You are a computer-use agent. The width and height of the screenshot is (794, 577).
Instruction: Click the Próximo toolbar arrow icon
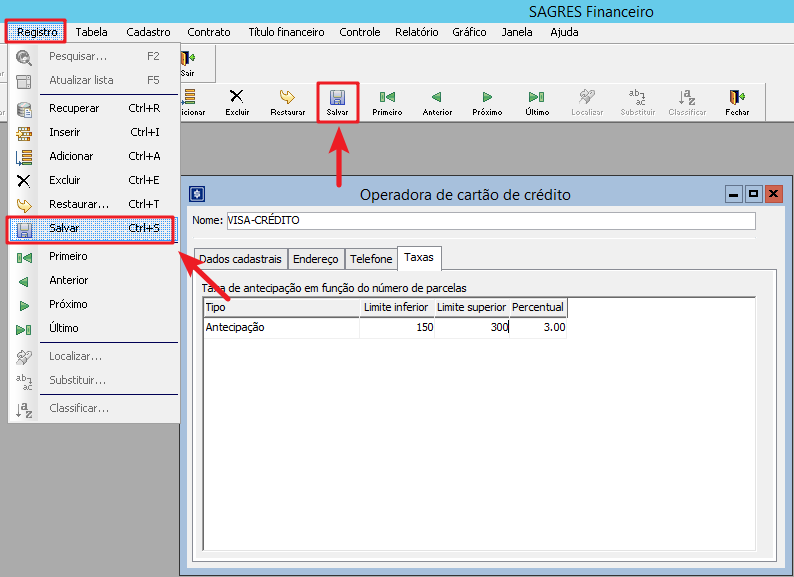[x=487, y=102]
